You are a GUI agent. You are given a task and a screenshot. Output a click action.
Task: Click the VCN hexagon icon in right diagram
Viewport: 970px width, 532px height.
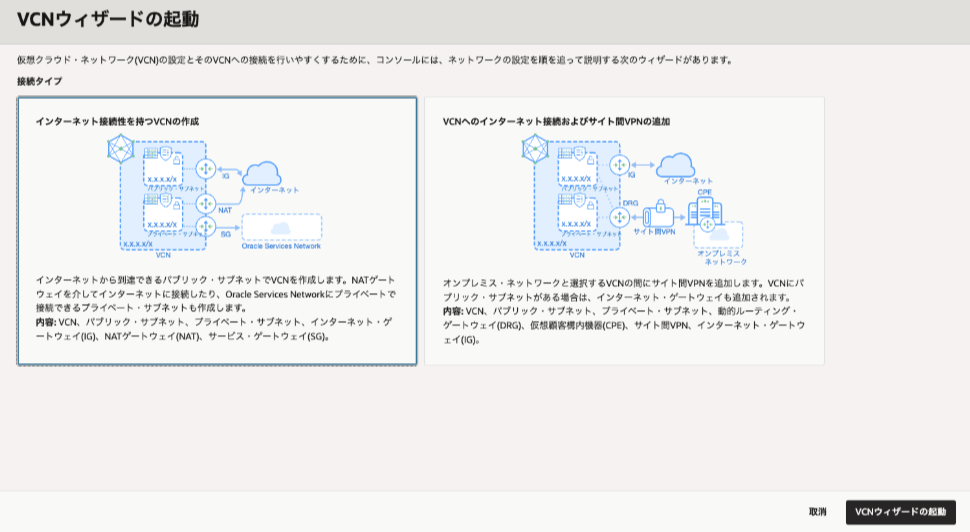click(x=535, y=150)
